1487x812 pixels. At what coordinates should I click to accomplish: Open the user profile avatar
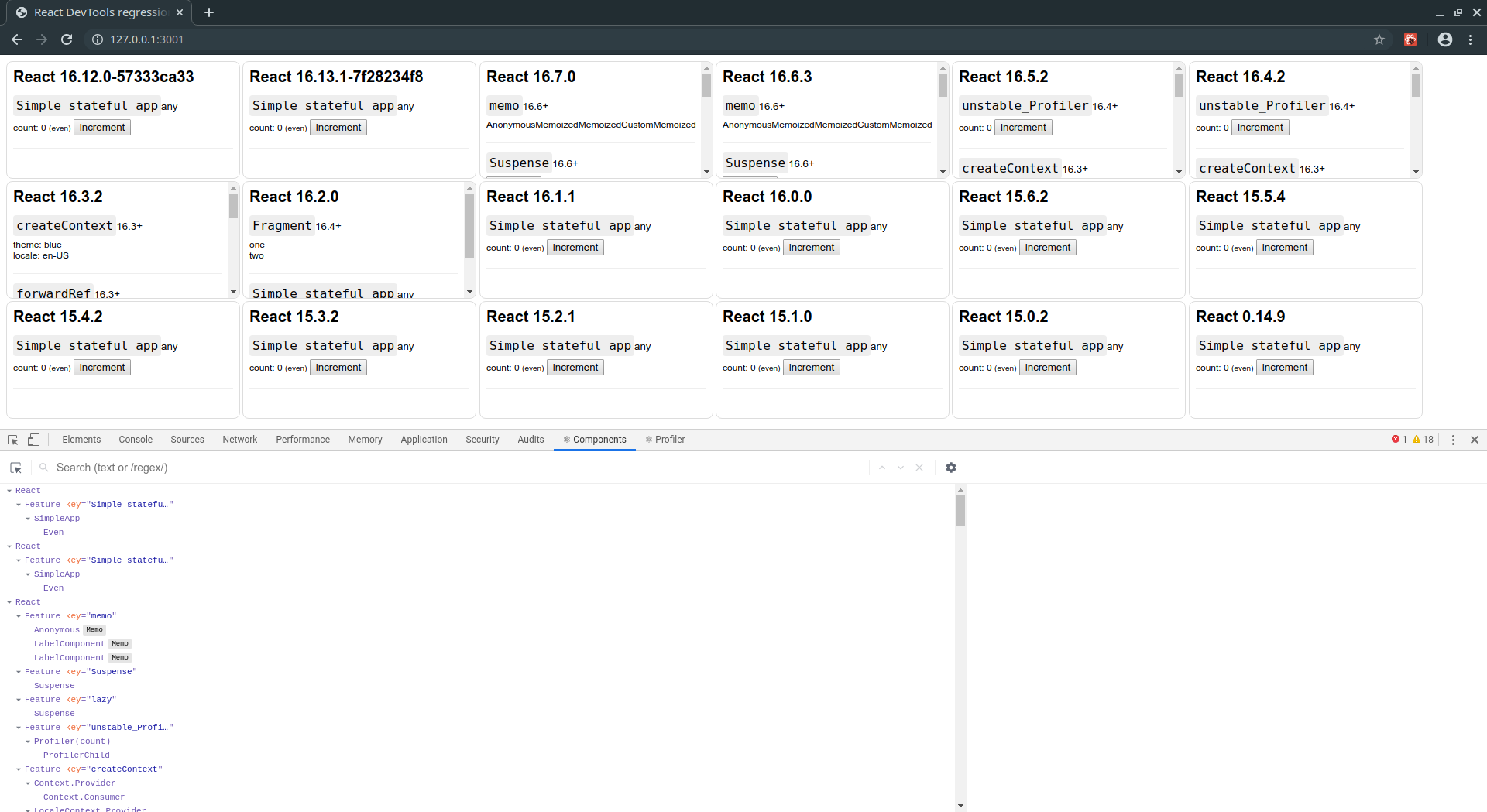1445,39
